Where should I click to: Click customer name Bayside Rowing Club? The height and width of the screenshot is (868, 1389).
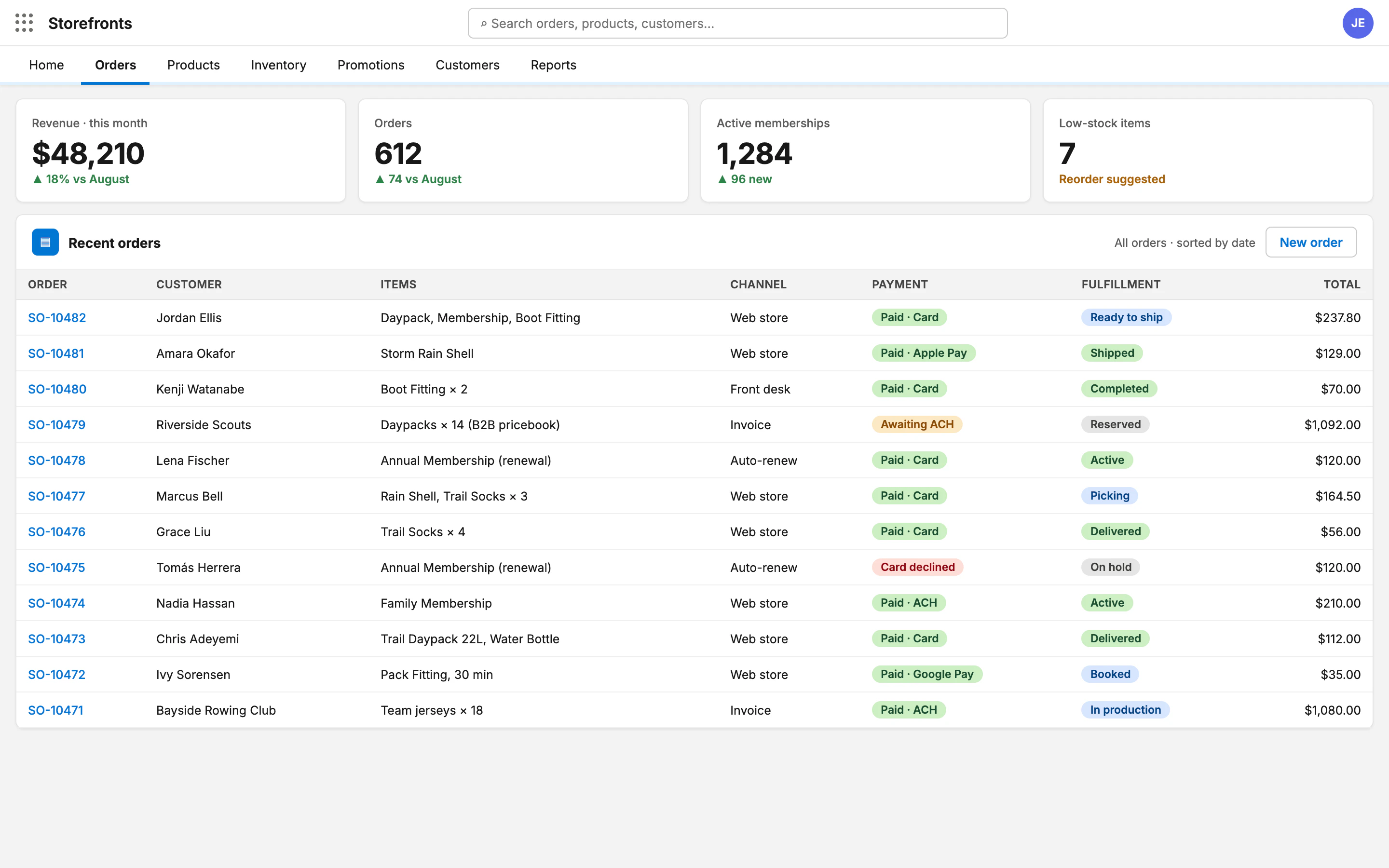[216, 710]
